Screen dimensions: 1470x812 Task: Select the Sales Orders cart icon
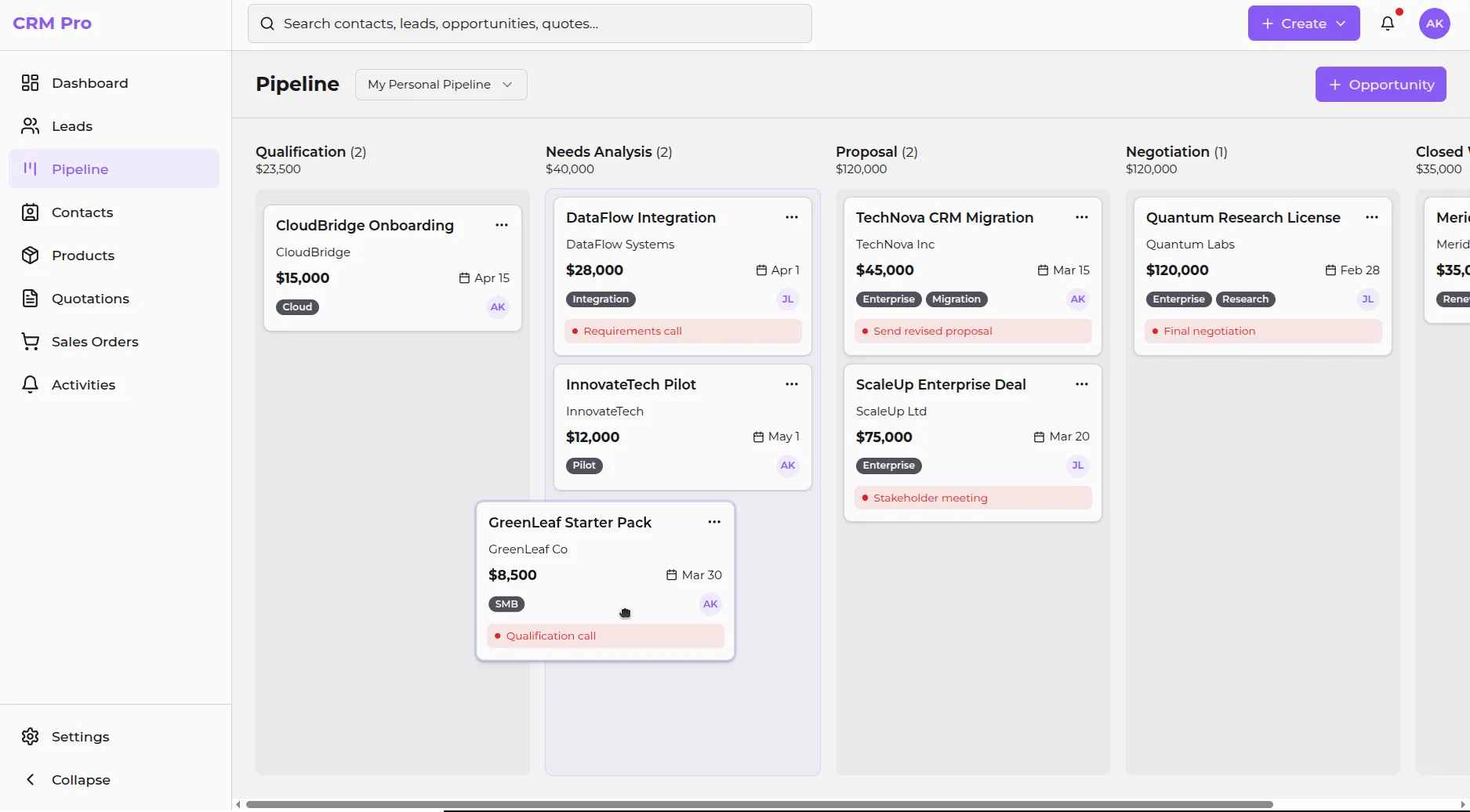29,341
